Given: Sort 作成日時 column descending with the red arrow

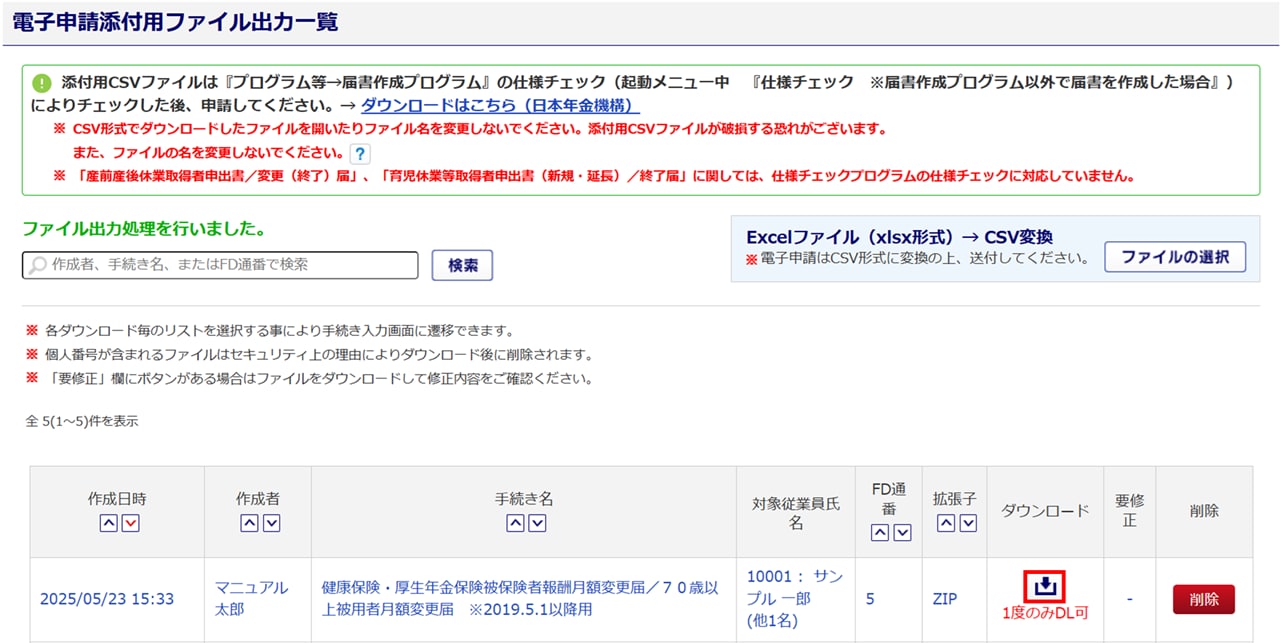Looking at the screenshot, I should [129, 523].
